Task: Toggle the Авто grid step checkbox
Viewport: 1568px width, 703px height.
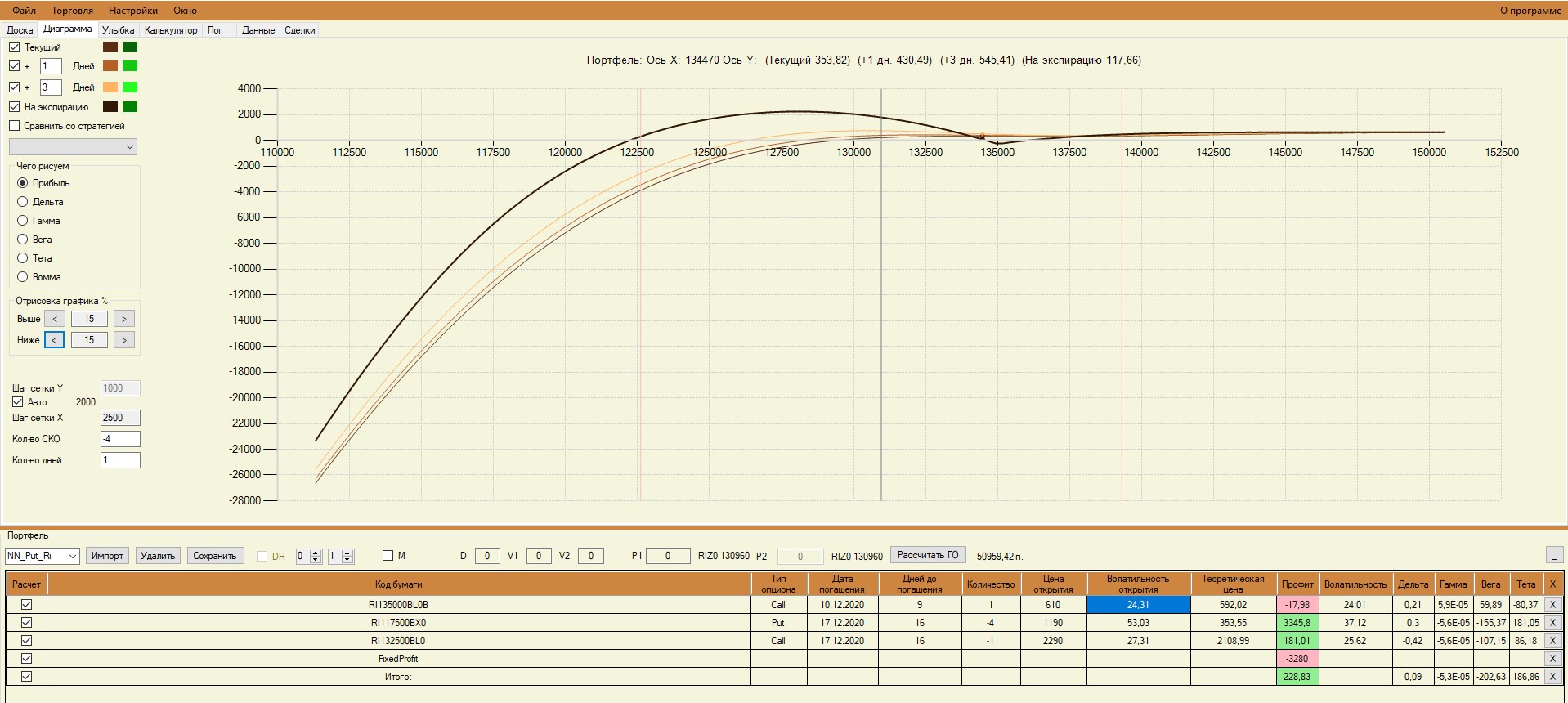Action: click(x=17, y=402)
